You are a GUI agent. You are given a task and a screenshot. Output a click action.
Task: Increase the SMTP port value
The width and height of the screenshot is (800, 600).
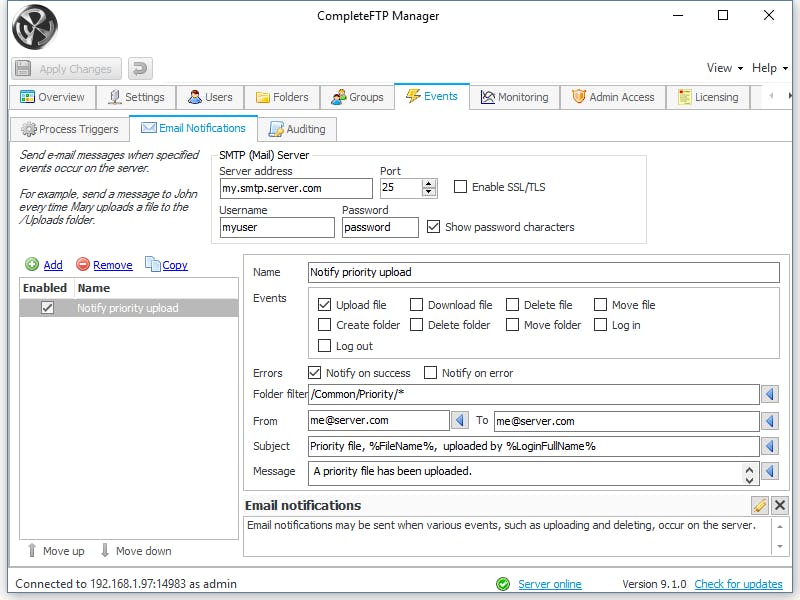[430, 184]
